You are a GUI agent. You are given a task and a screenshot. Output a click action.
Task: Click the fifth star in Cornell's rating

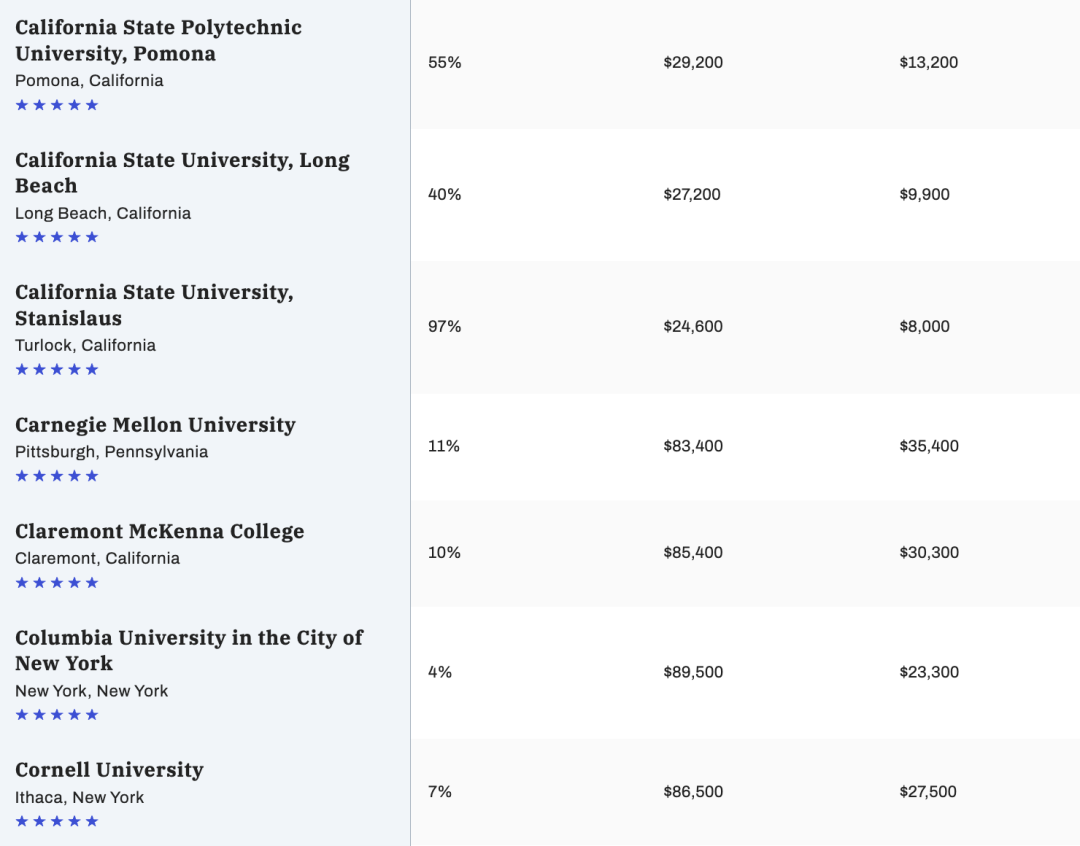92,821
